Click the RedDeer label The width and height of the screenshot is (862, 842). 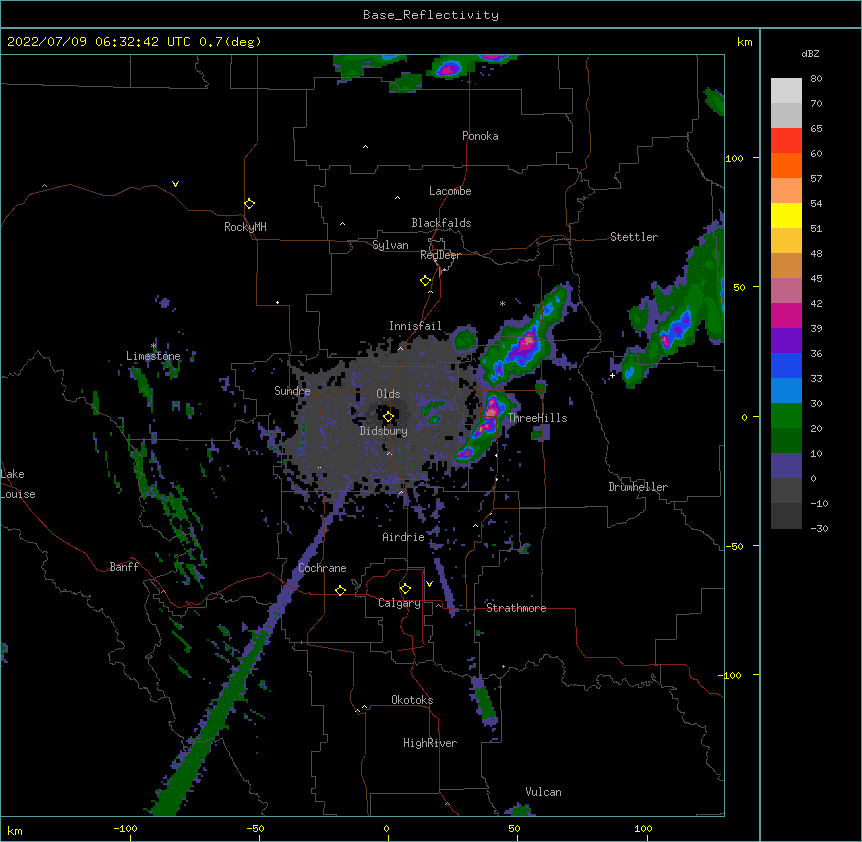pos(440,255)
